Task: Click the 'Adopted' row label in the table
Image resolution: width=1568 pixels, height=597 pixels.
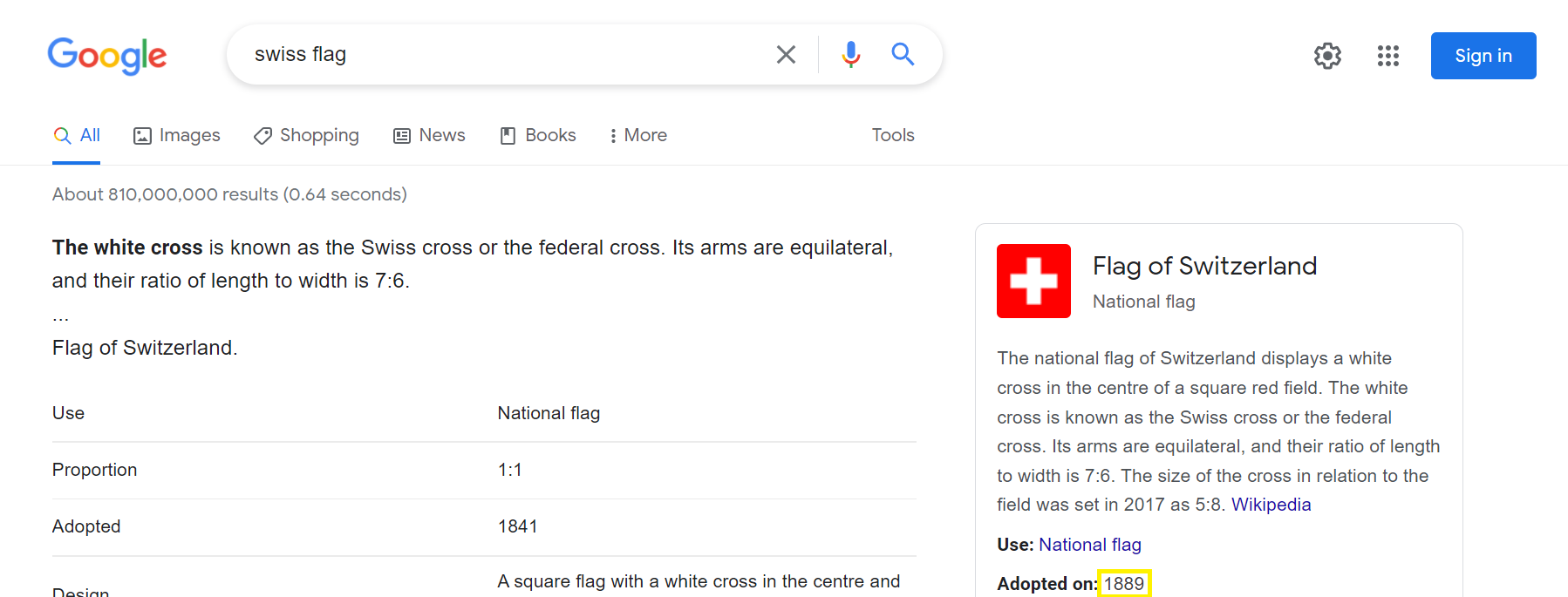Action: 86,526
